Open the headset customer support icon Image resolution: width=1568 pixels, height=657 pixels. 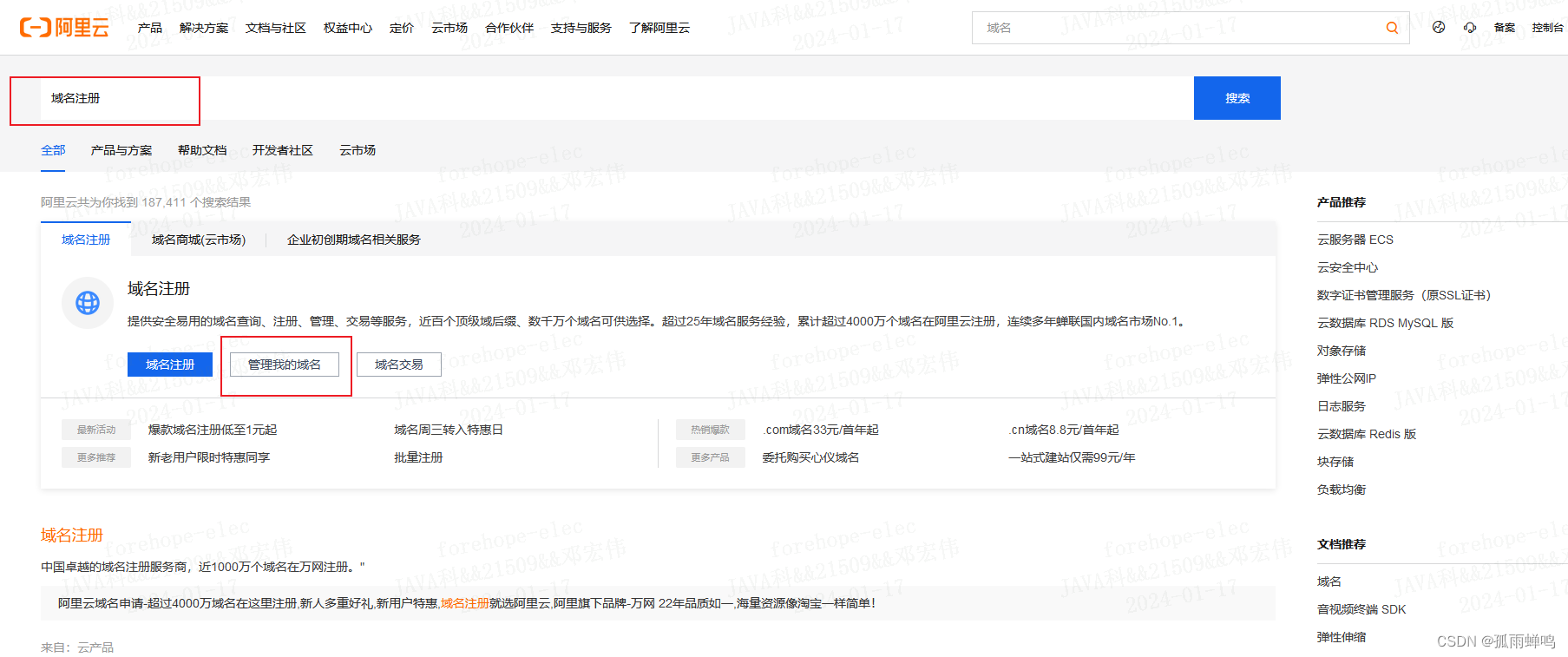(x=1470, y=28)
